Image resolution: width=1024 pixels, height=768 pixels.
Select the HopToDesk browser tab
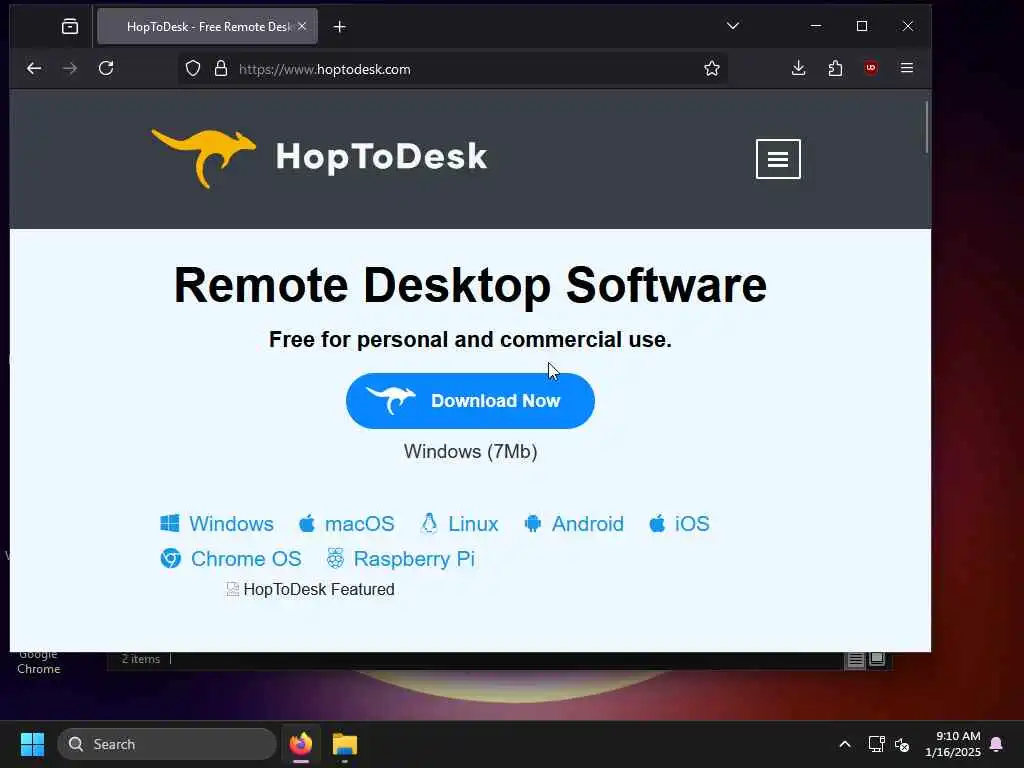(x=207, y=26)
